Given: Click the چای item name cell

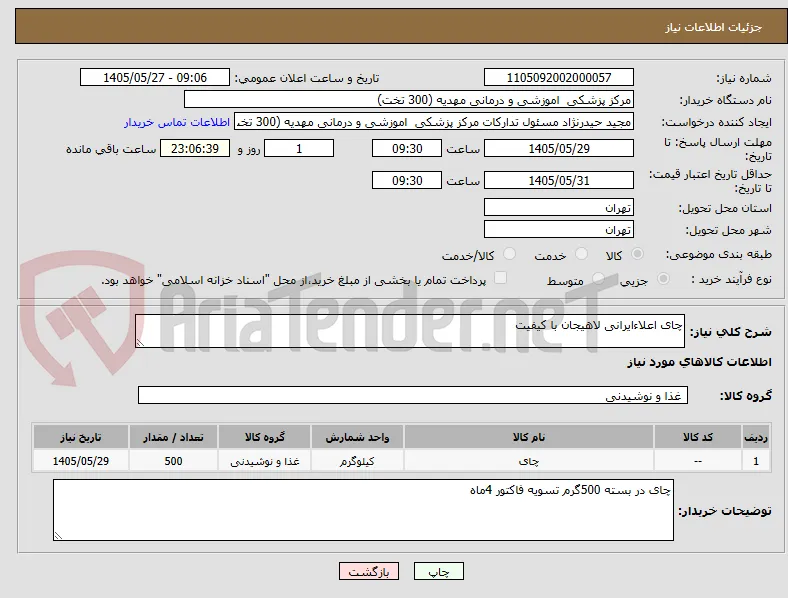Looking at the screenshot, I should (529, 461).
